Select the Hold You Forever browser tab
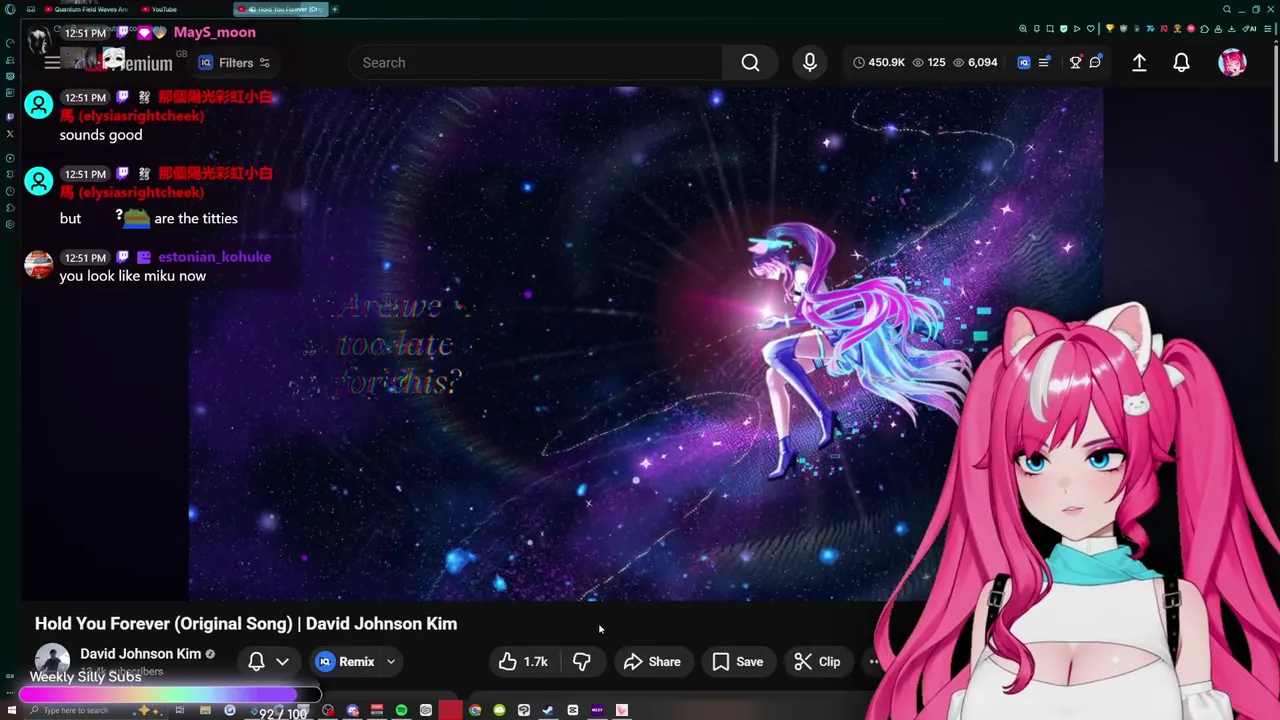 [283, 9]
